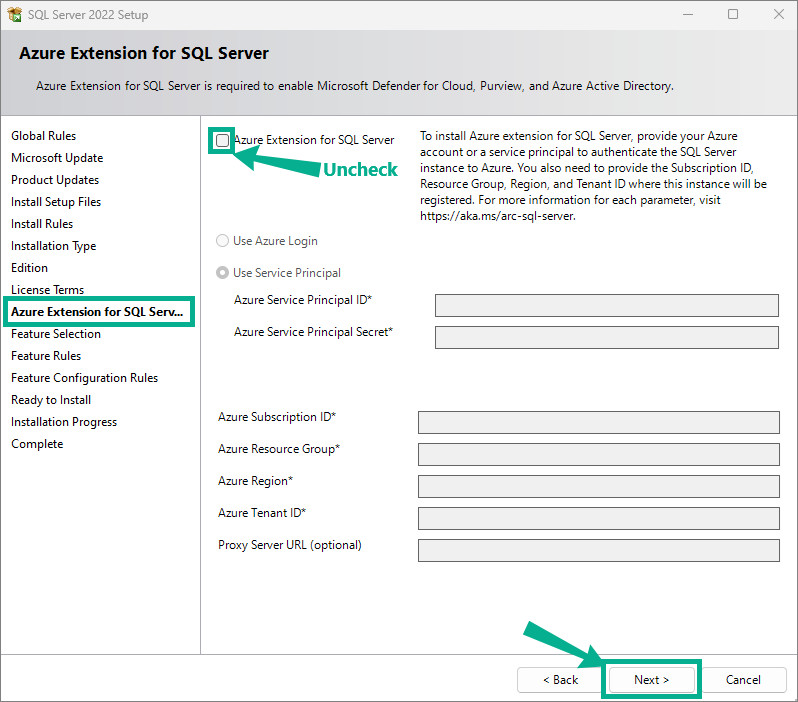Select Install Rules step in sidebar
The image size is (798, 702).
[42, 224]
